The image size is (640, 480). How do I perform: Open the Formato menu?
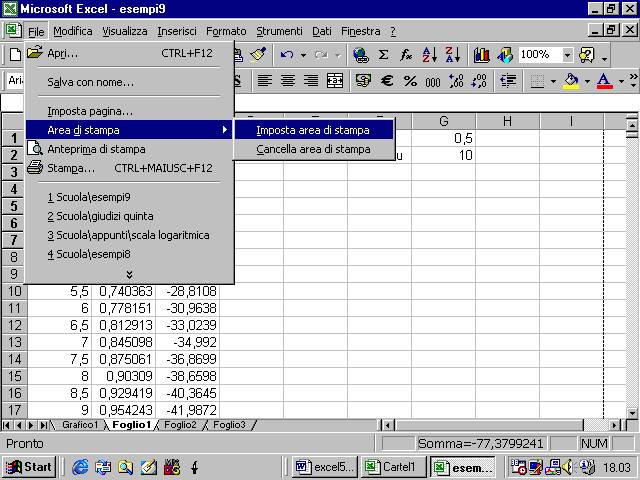coord(226,31)
